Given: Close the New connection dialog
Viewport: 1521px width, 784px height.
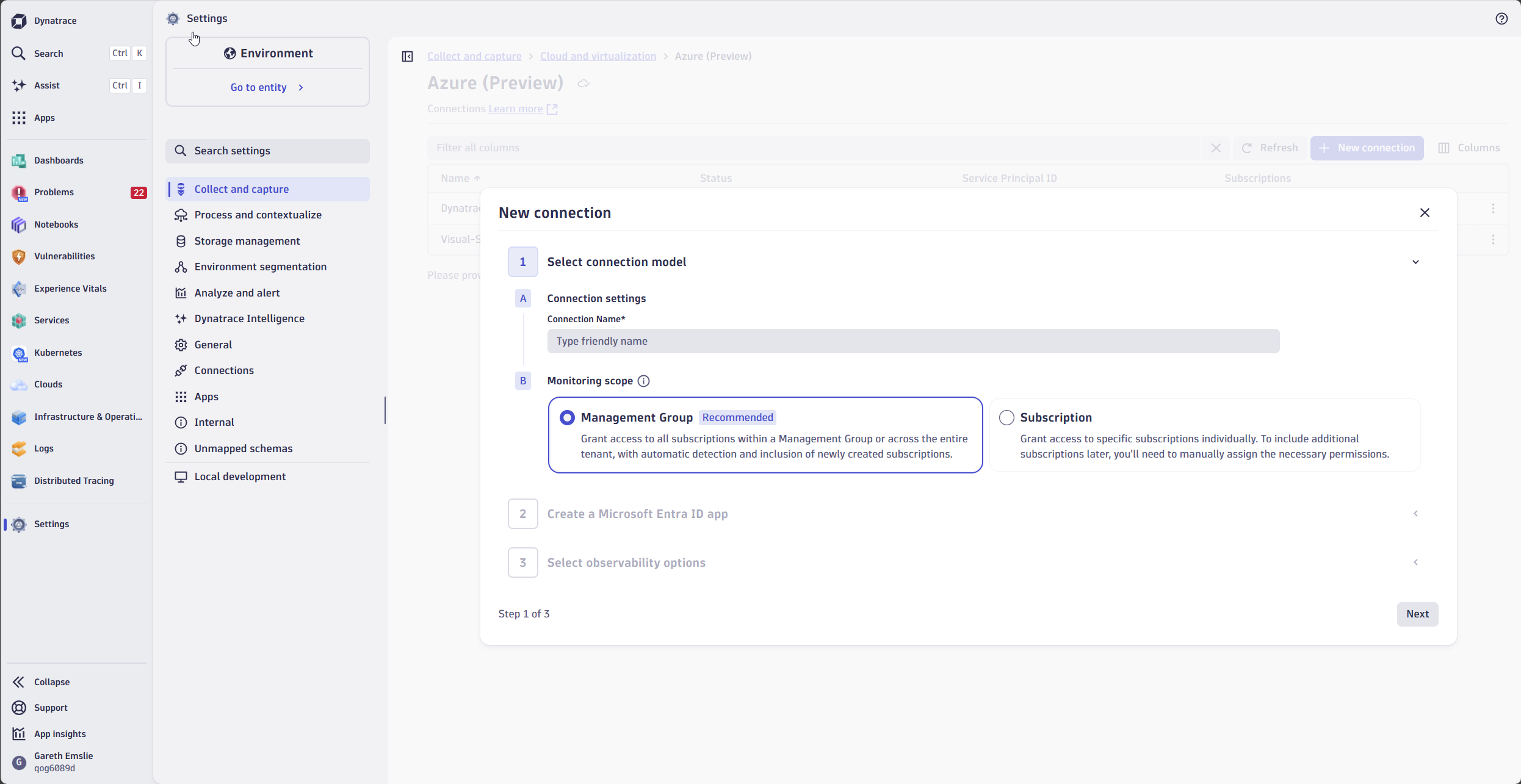Looking at the screenshot, I should point(1425,213).
